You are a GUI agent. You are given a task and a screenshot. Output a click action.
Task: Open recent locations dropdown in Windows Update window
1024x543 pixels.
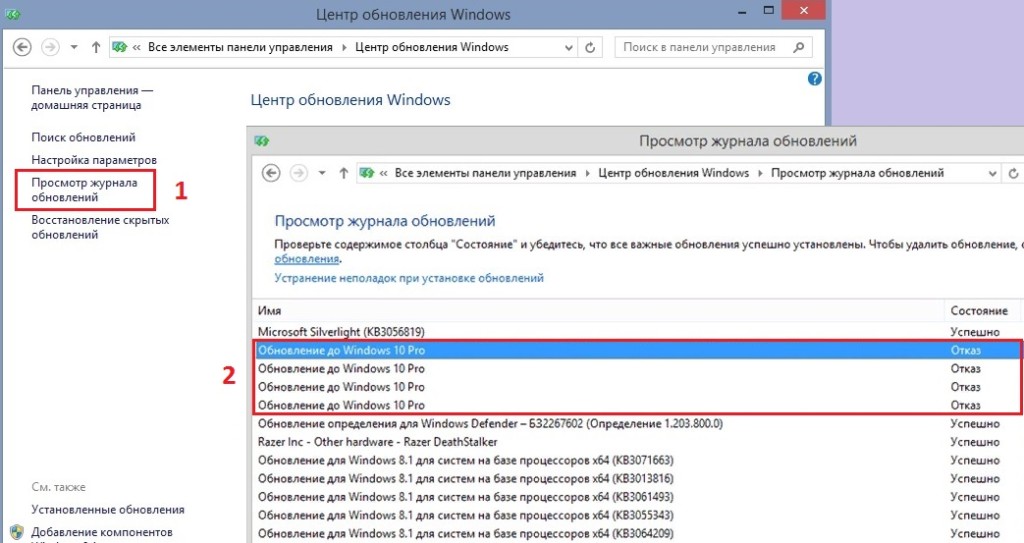click(x=74, y=47)
